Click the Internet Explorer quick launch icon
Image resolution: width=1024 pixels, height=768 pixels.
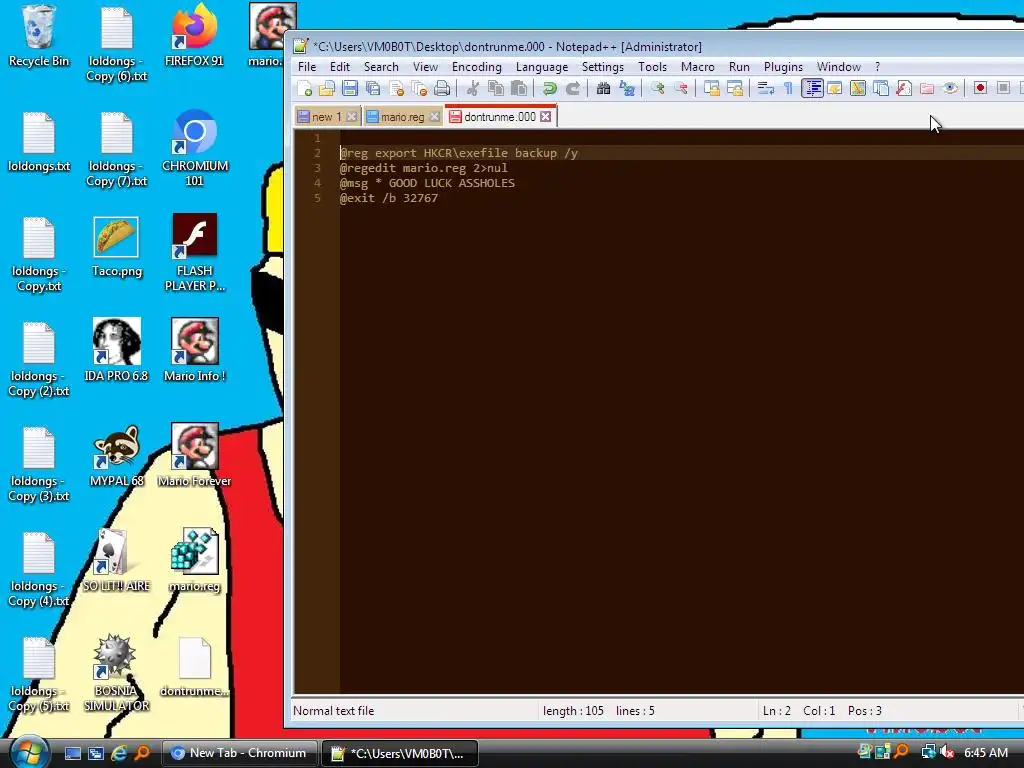(119, 753)
